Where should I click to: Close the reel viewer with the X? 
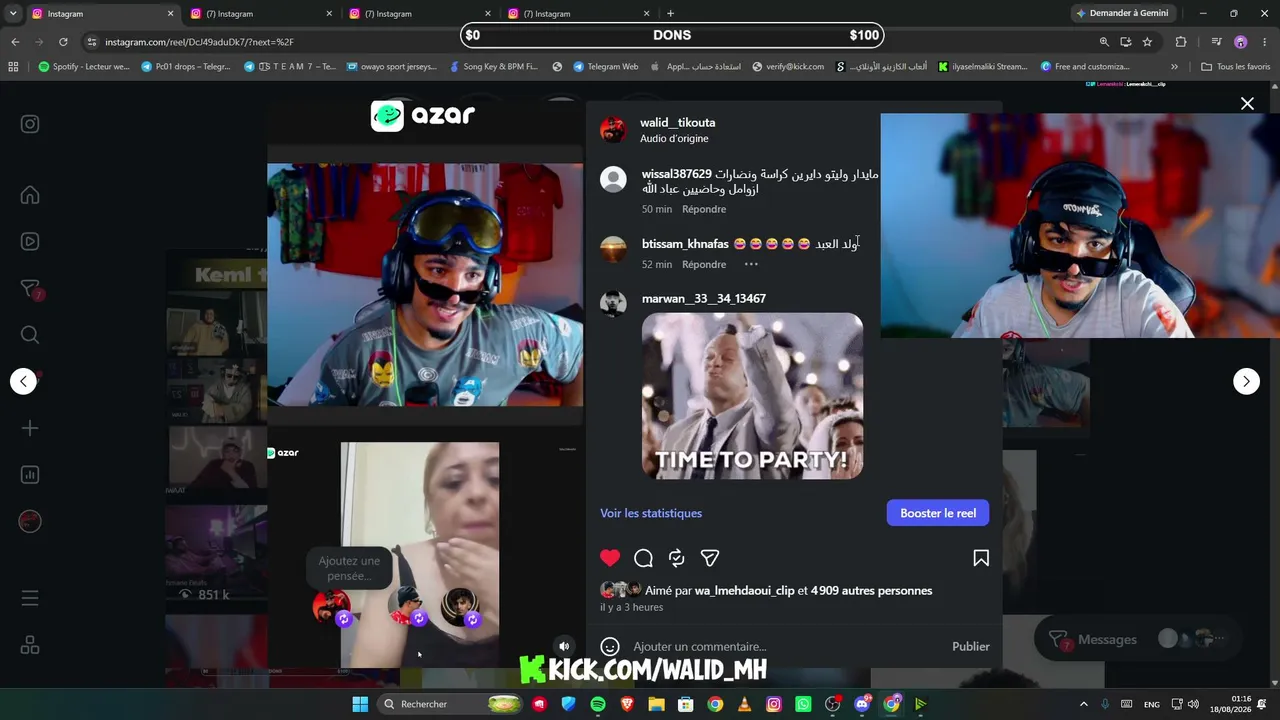click(1247, 103)
